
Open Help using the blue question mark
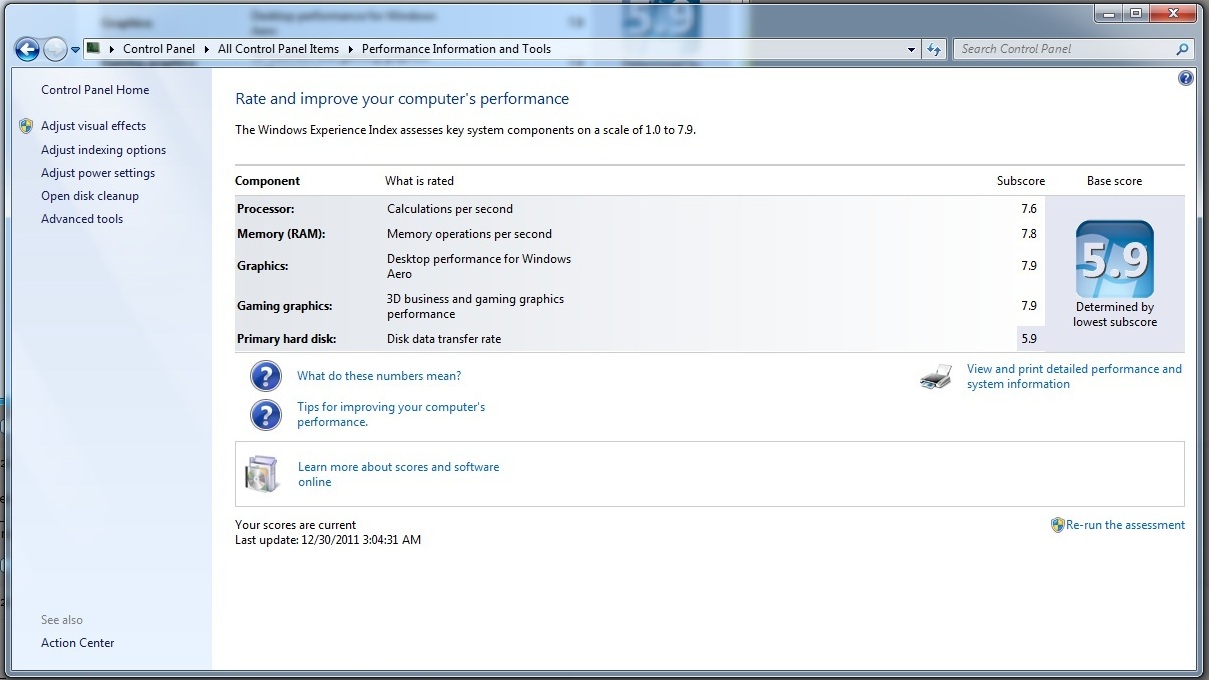pyautogui.click(x=1186, y=78)
